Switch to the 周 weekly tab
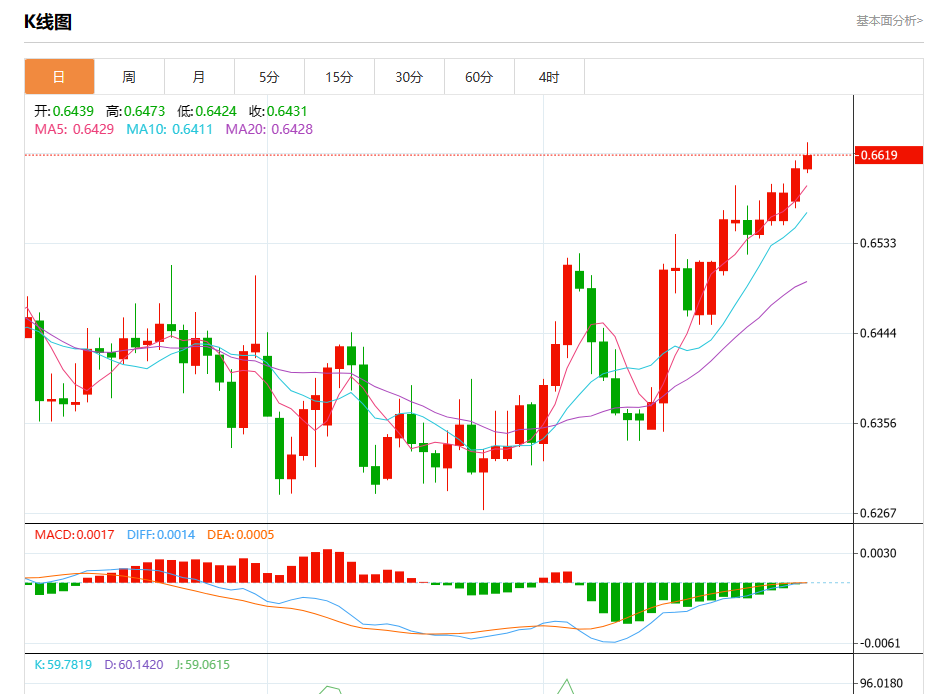Screen dimensions: 952x694 129,77
